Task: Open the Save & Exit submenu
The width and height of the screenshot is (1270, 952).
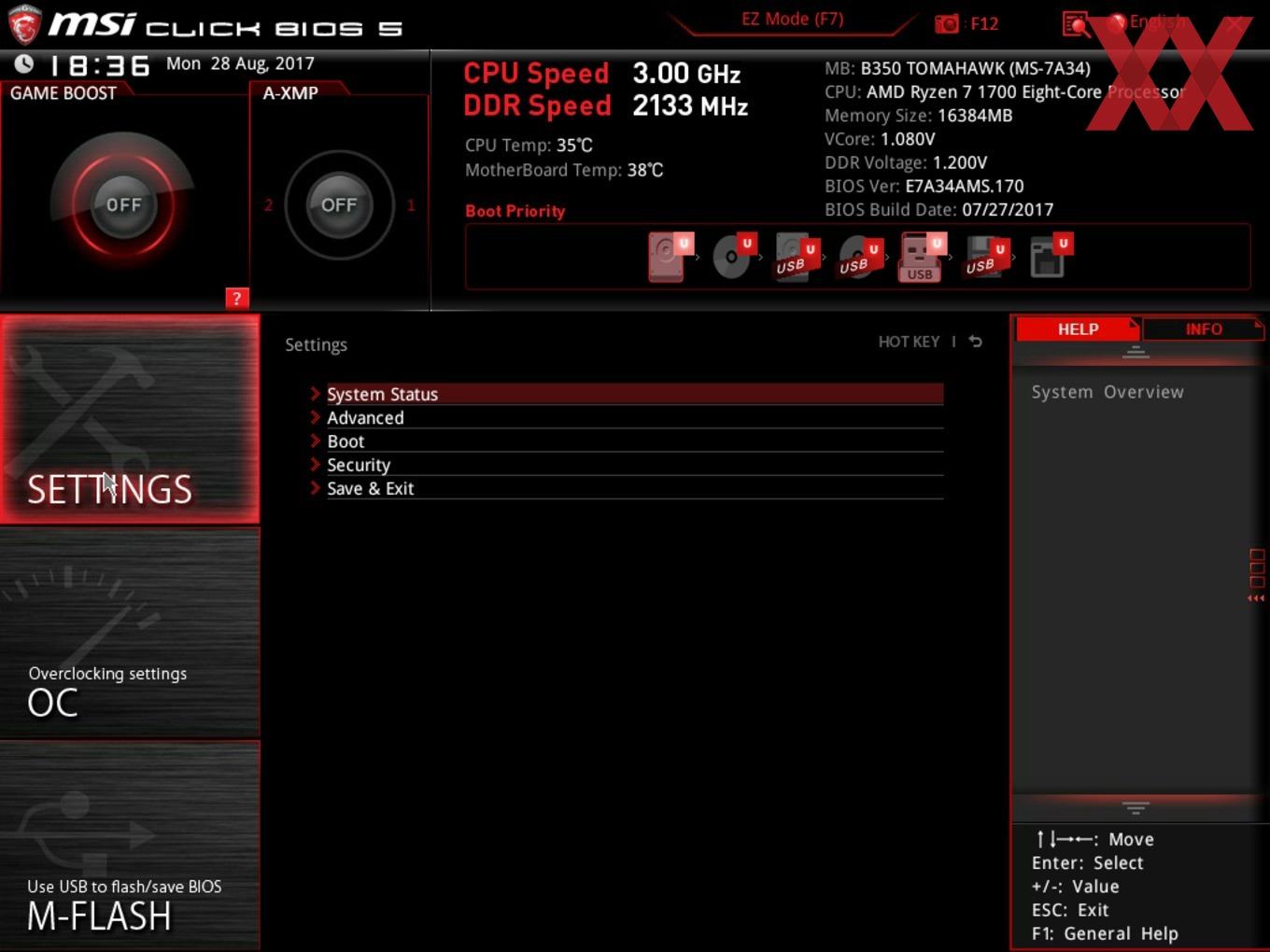Action: (627, 488)
